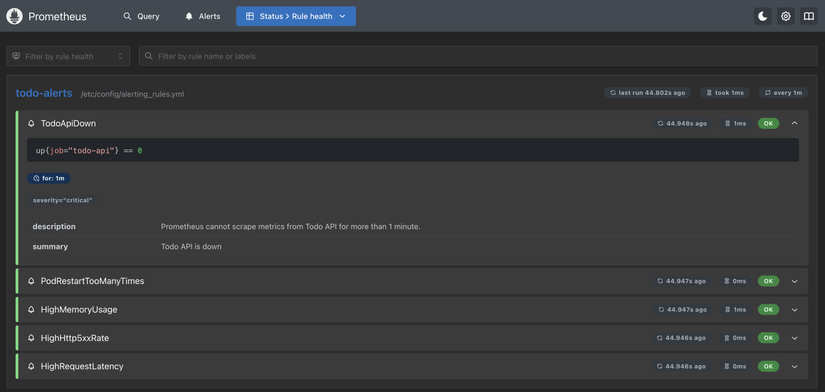The width and height of the screenshot is (825, 392).
Task: Click the 0ms duration badge for HighRequestLatency
Action: click(x=736, y=366)
